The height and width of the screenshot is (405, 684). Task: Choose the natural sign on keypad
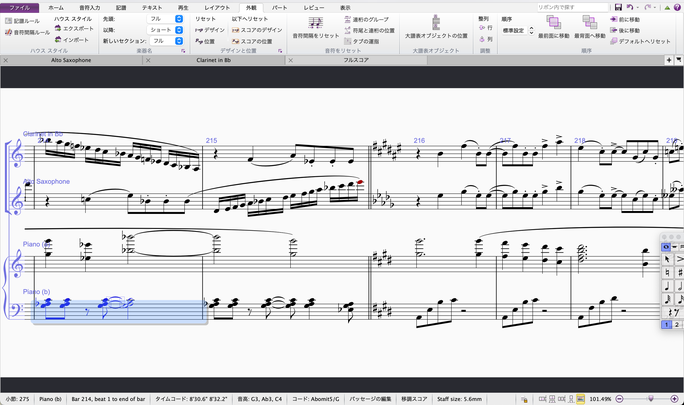click(667, 273)
